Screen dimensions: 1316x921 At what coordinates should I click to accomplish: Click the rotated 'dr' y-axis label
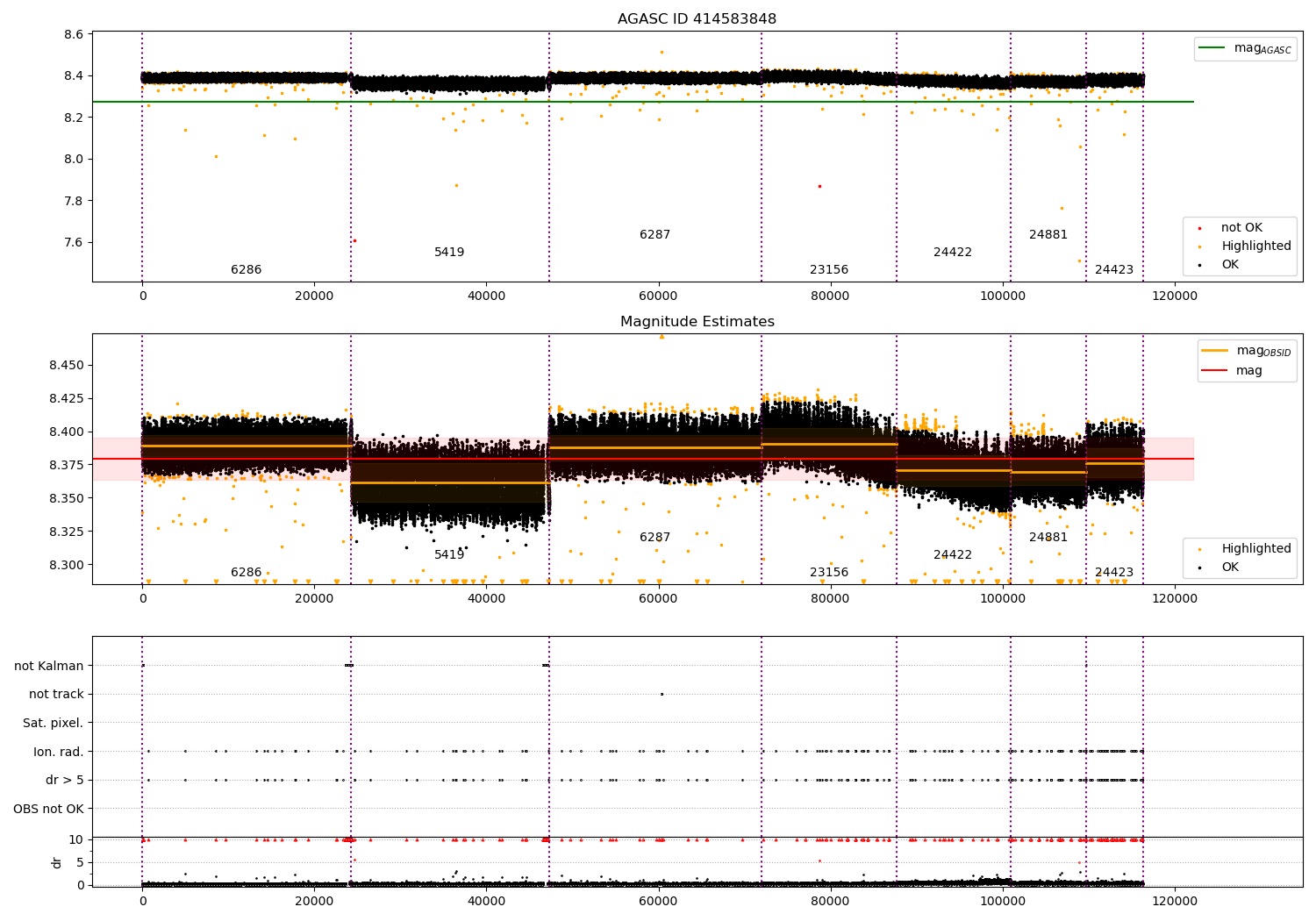[57, 862]
